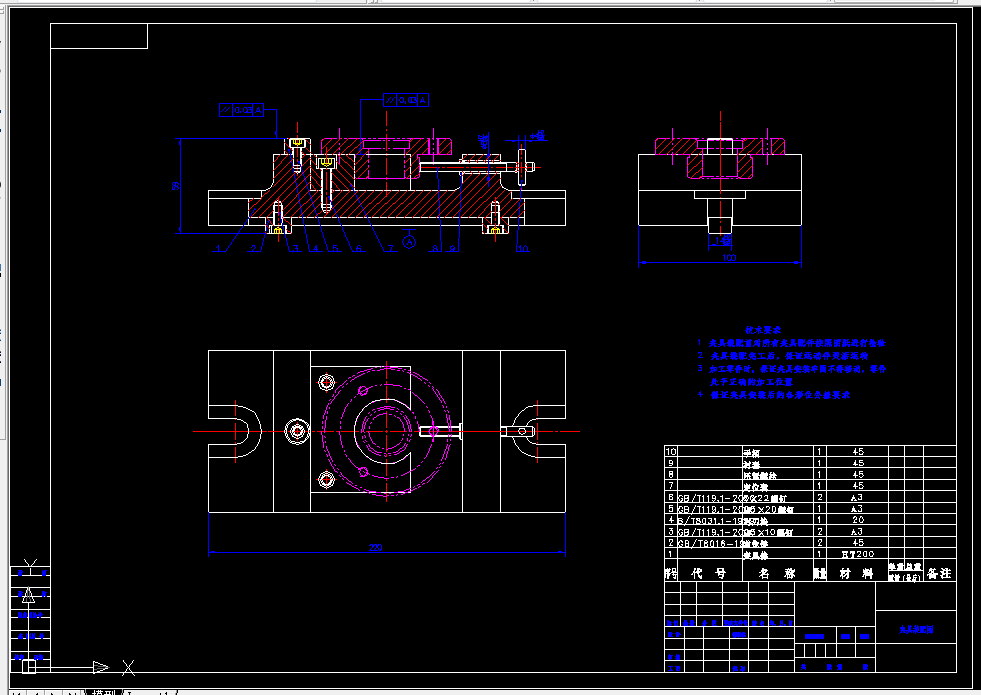
Task: Click the 备注 column header in parts list
Action: pos(939,572)
